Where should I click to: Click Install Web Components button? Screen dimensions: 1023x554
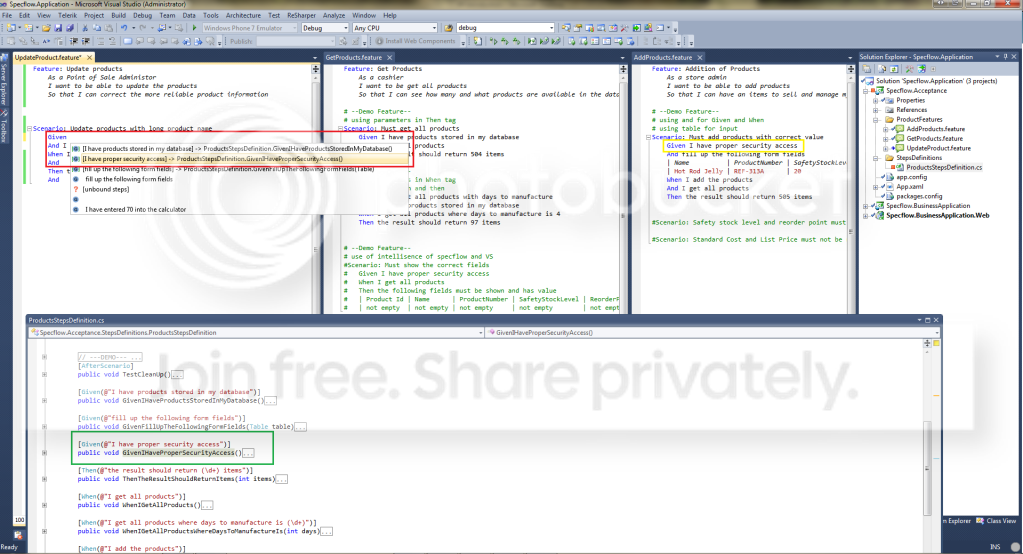point(416,41)
